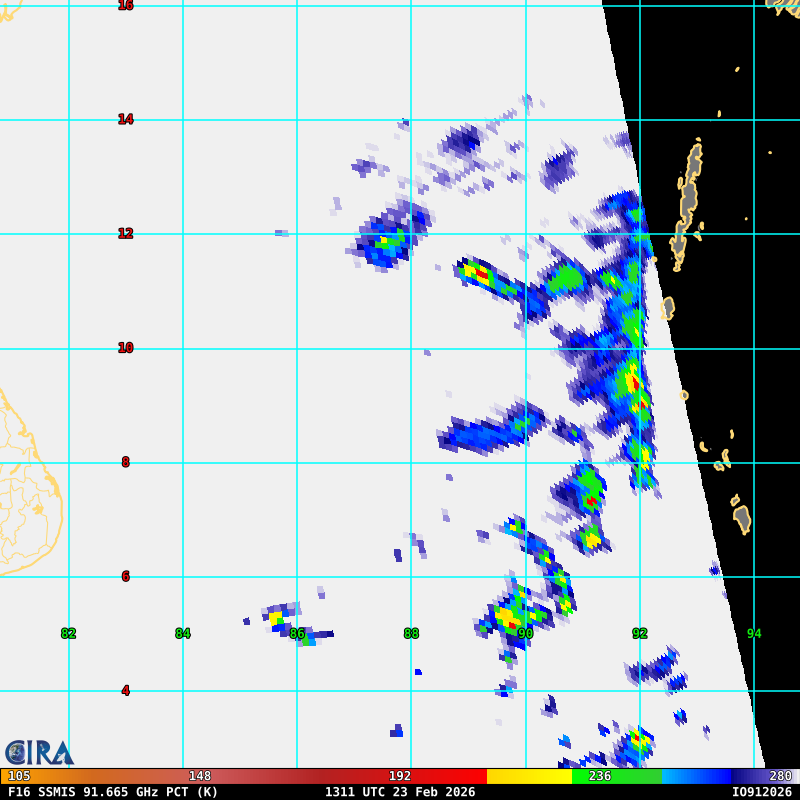Click the timestamp text 1311 UTC 23 Feb 2026
The image size is (800, 800).
click(400, 792)
